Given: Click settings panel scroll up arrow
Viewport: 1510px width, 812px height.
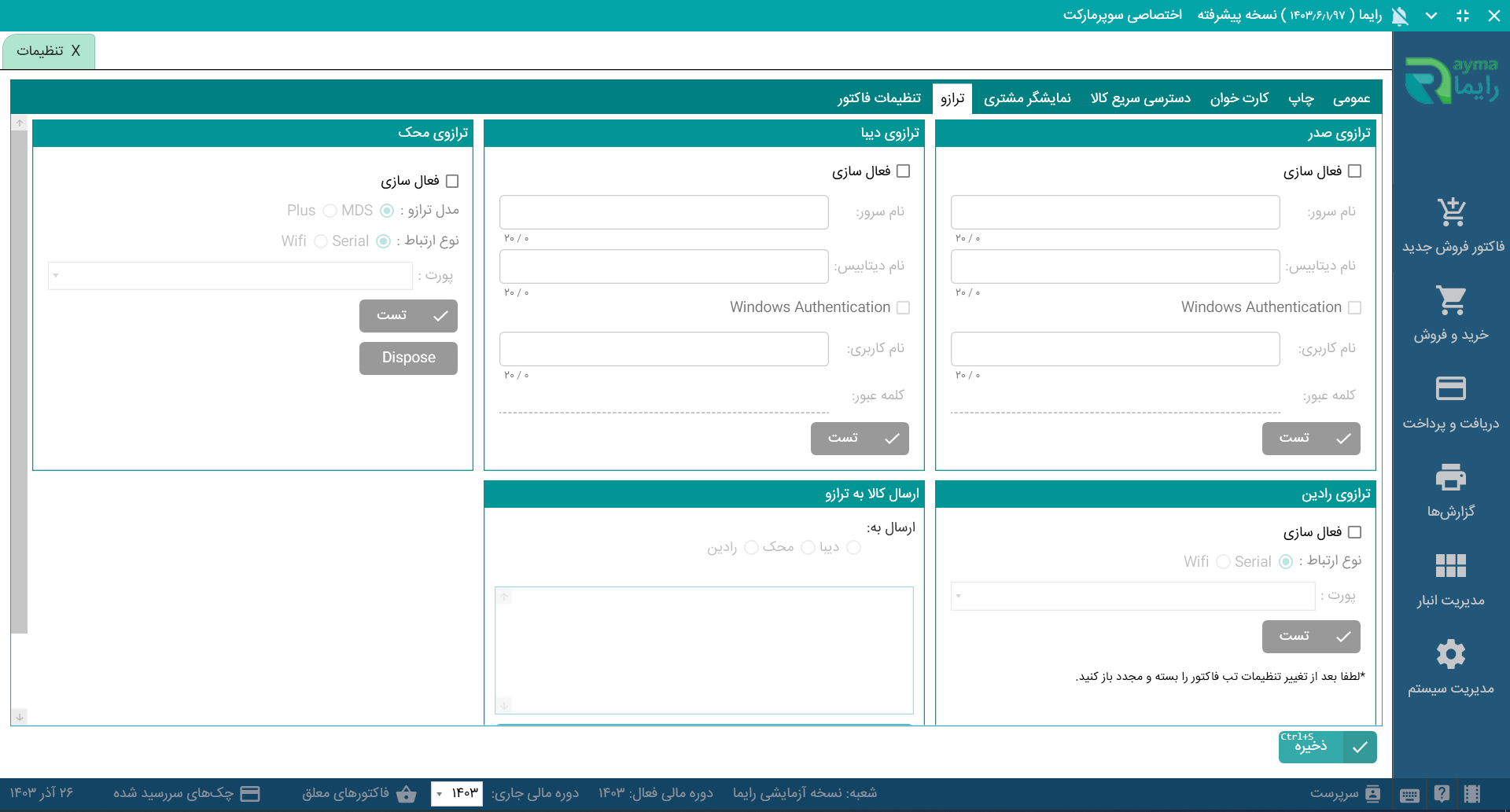Looking at the screenshot, I should (20, 123).
